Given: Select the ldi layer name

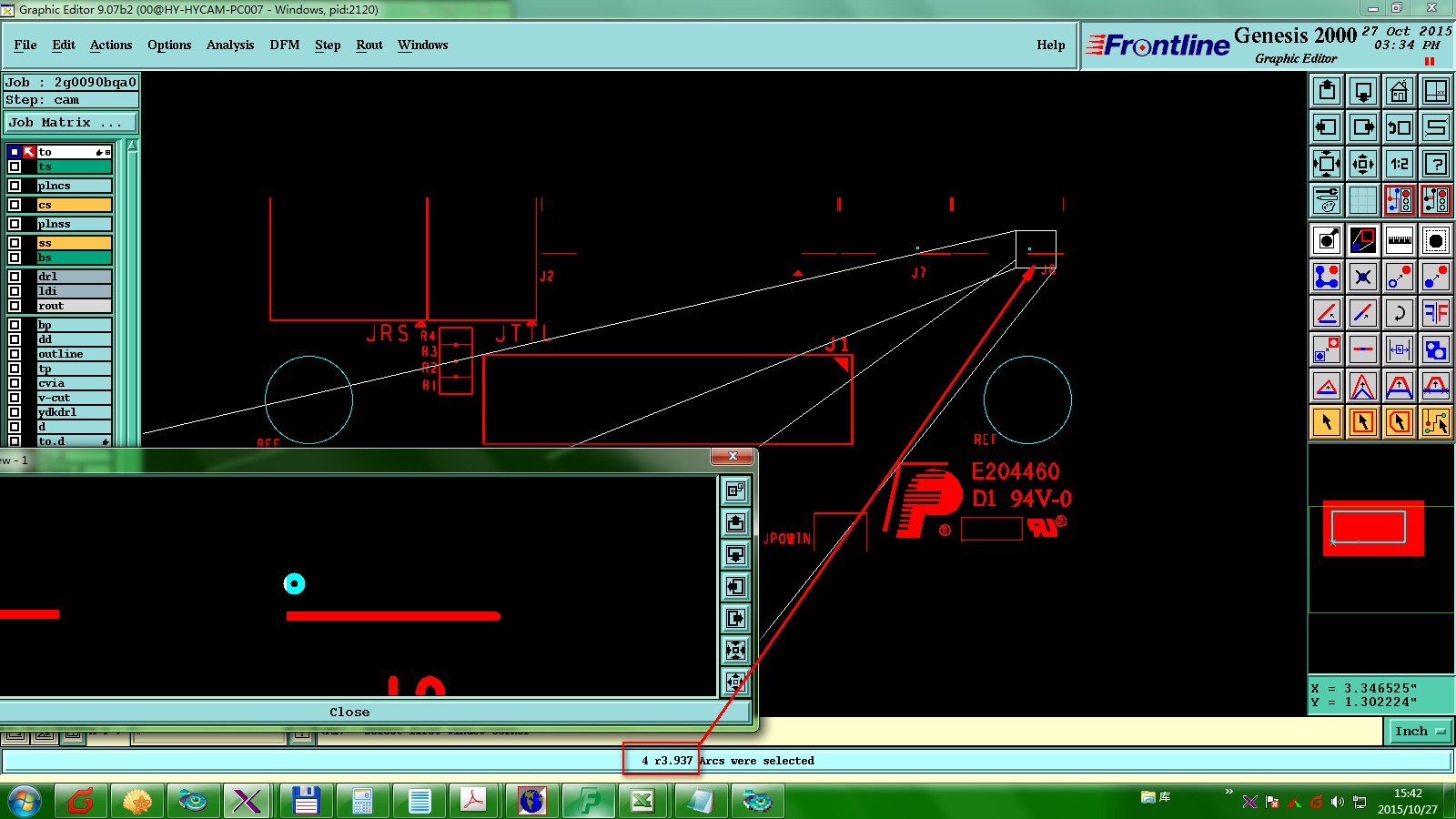Looking at the screenshot, I should (74, 291).
